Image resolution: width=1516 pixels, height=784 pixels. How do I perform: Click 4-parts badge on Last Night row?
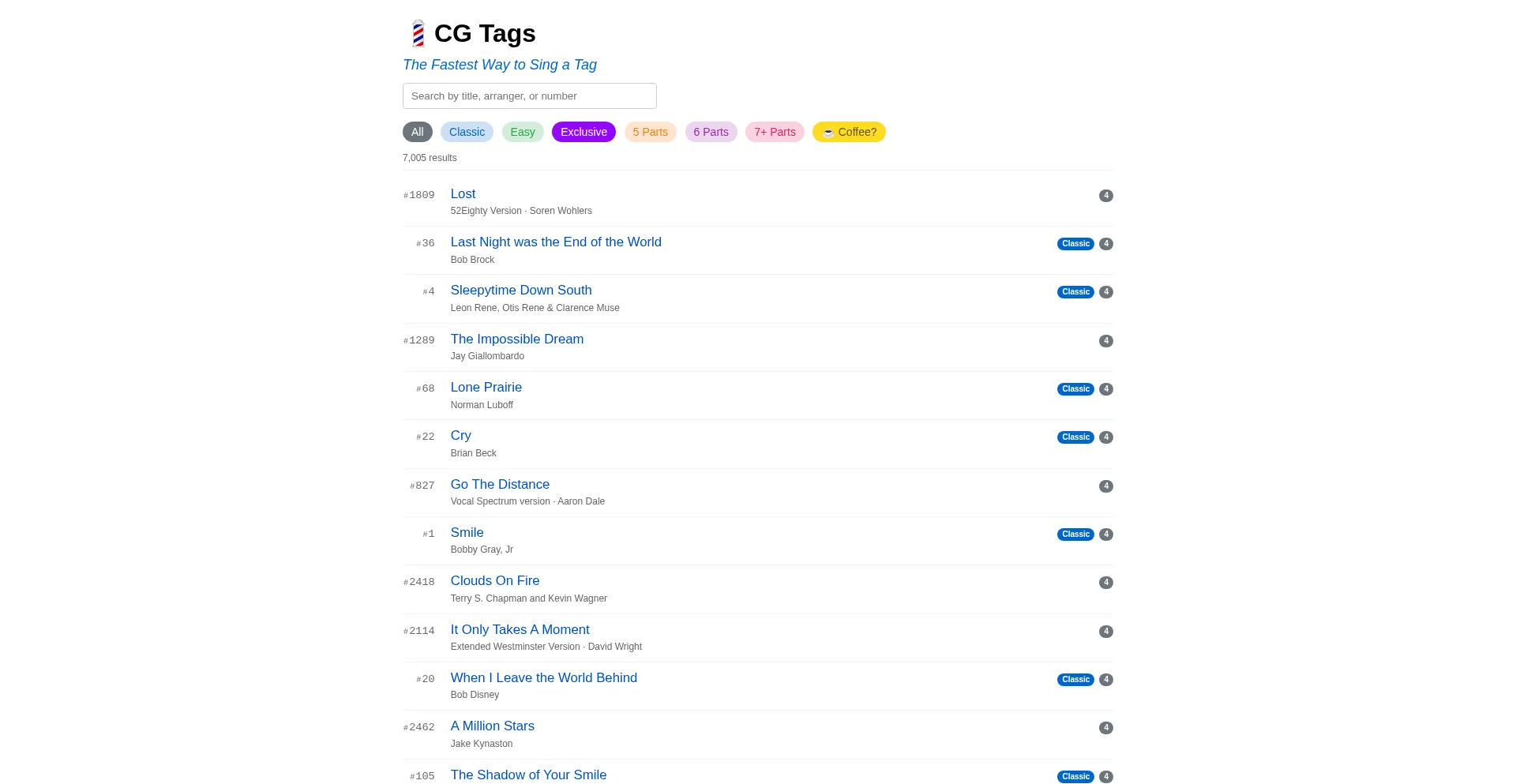(x=1106, y=244)
